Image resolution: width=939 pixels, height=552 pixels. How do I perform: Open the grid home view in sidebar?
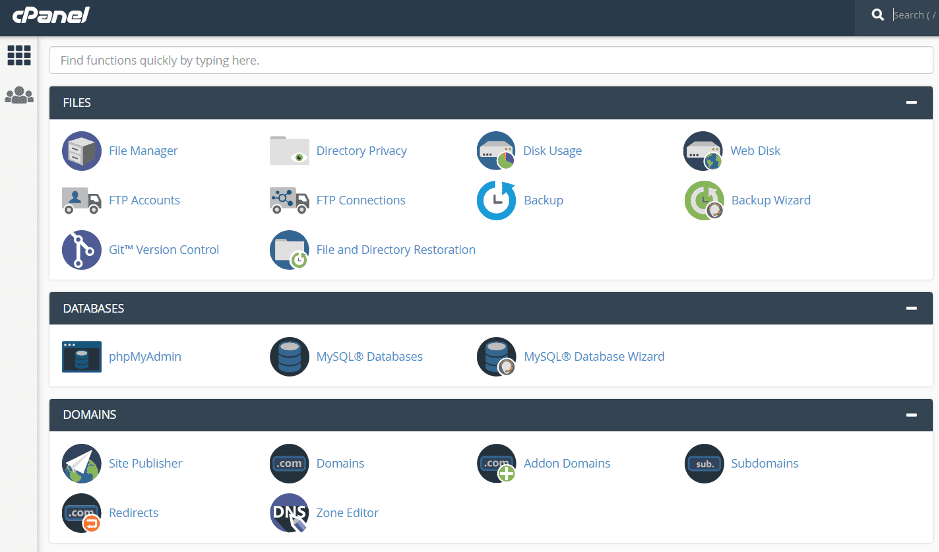point(19,56)
